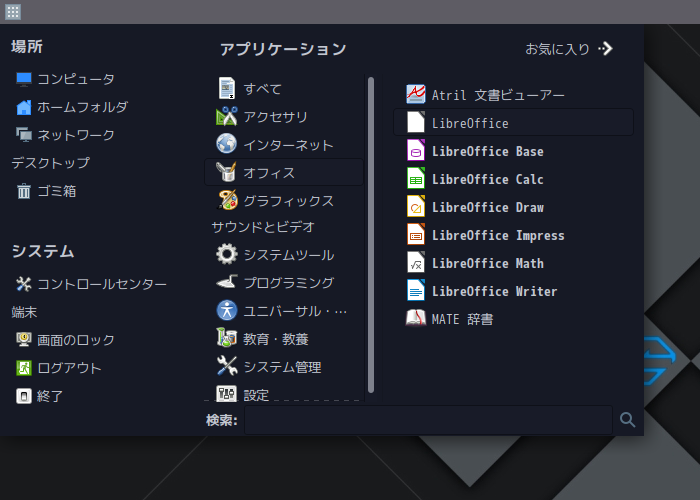Click the LibreOffice Draw icon
The height and width of the screenshot is (500, 700).
pyautogui.click(x=416, y=207)
